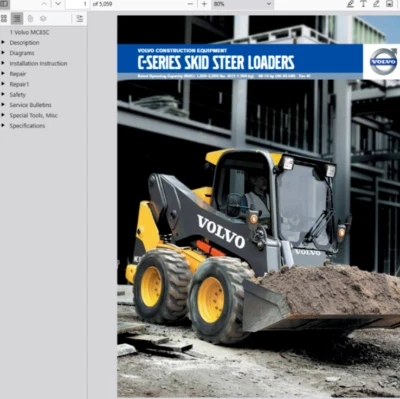
Task: Show page thumbnails view
Action: point(4,19)
